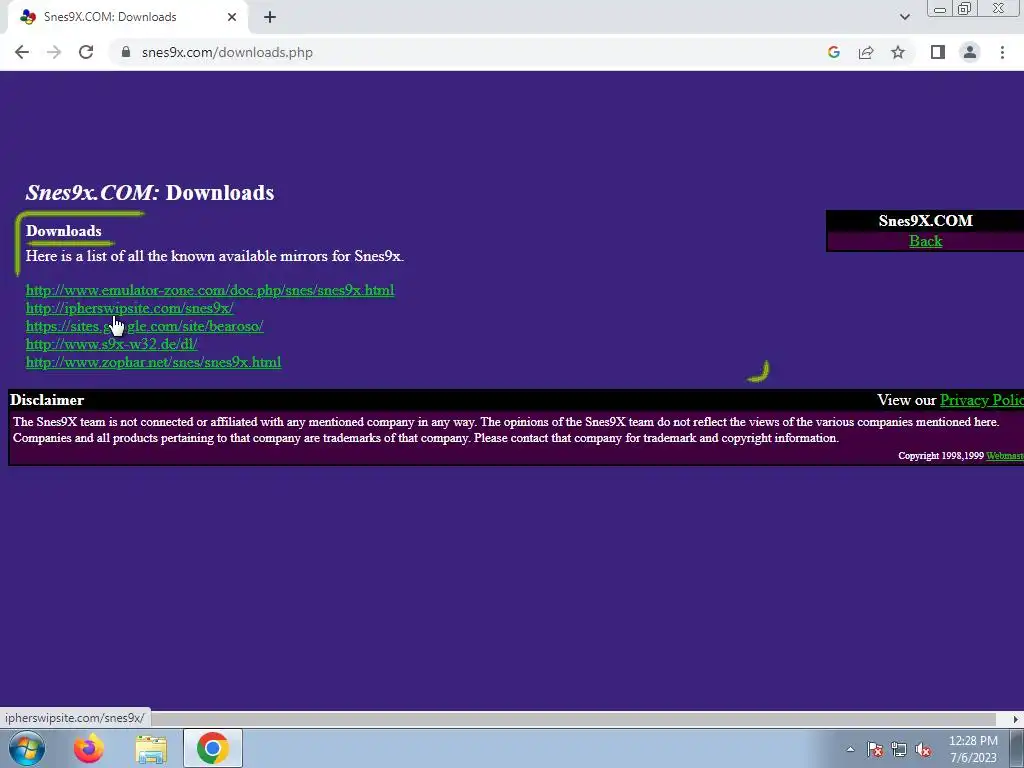Expand the tab search dropdown arrow
Image resolution: width=1024 pixels, height=768 pixels.
click(904, 17)
